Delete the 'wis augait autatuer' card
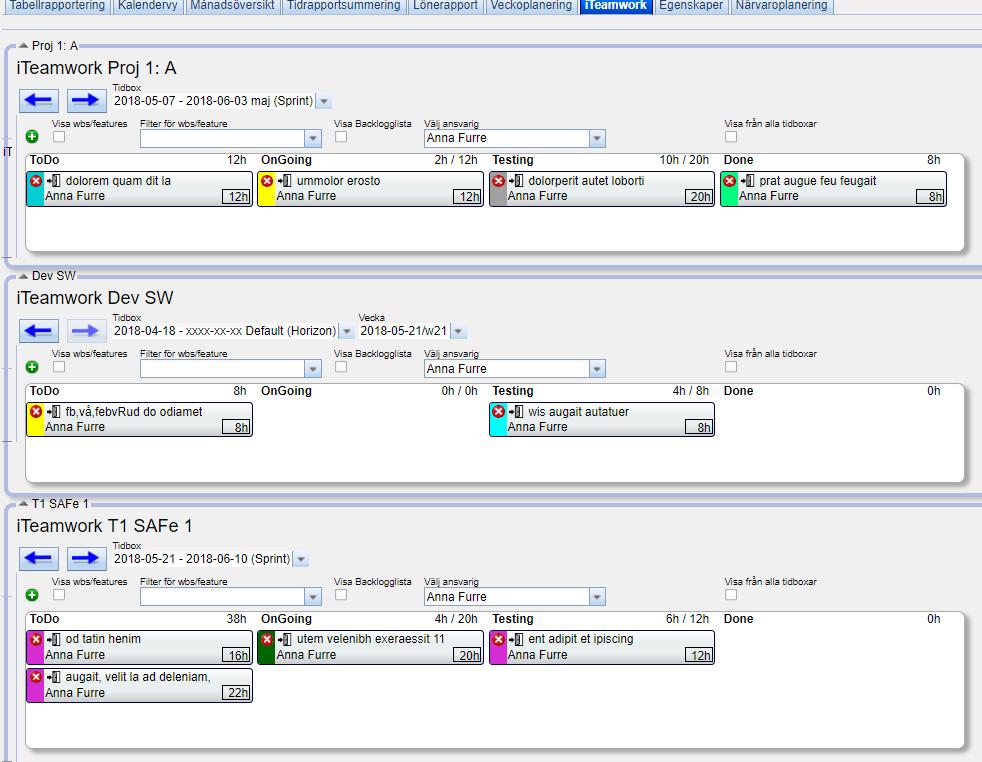This screenshot has height=762, width=982. 499,411
